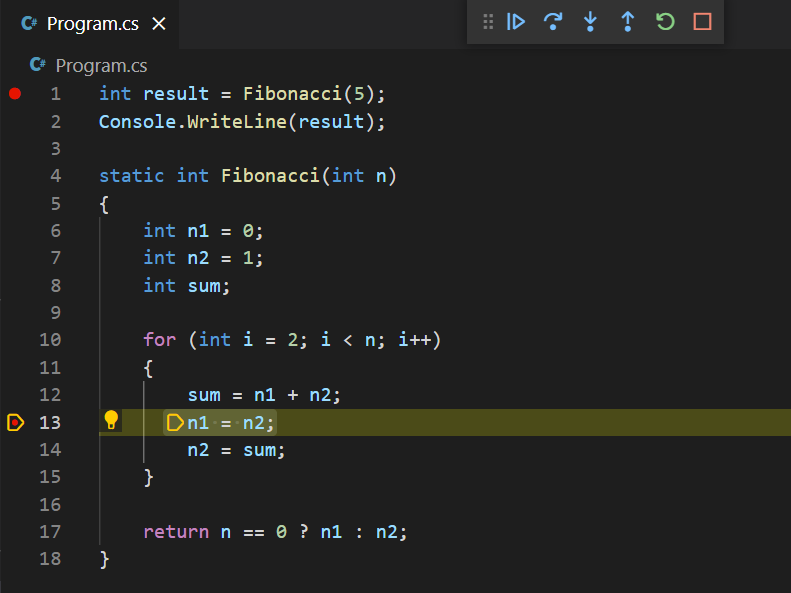Screen dimensions: 791x593
Task: Select the Program.cs editor tab
Action: tap(92, 24)
